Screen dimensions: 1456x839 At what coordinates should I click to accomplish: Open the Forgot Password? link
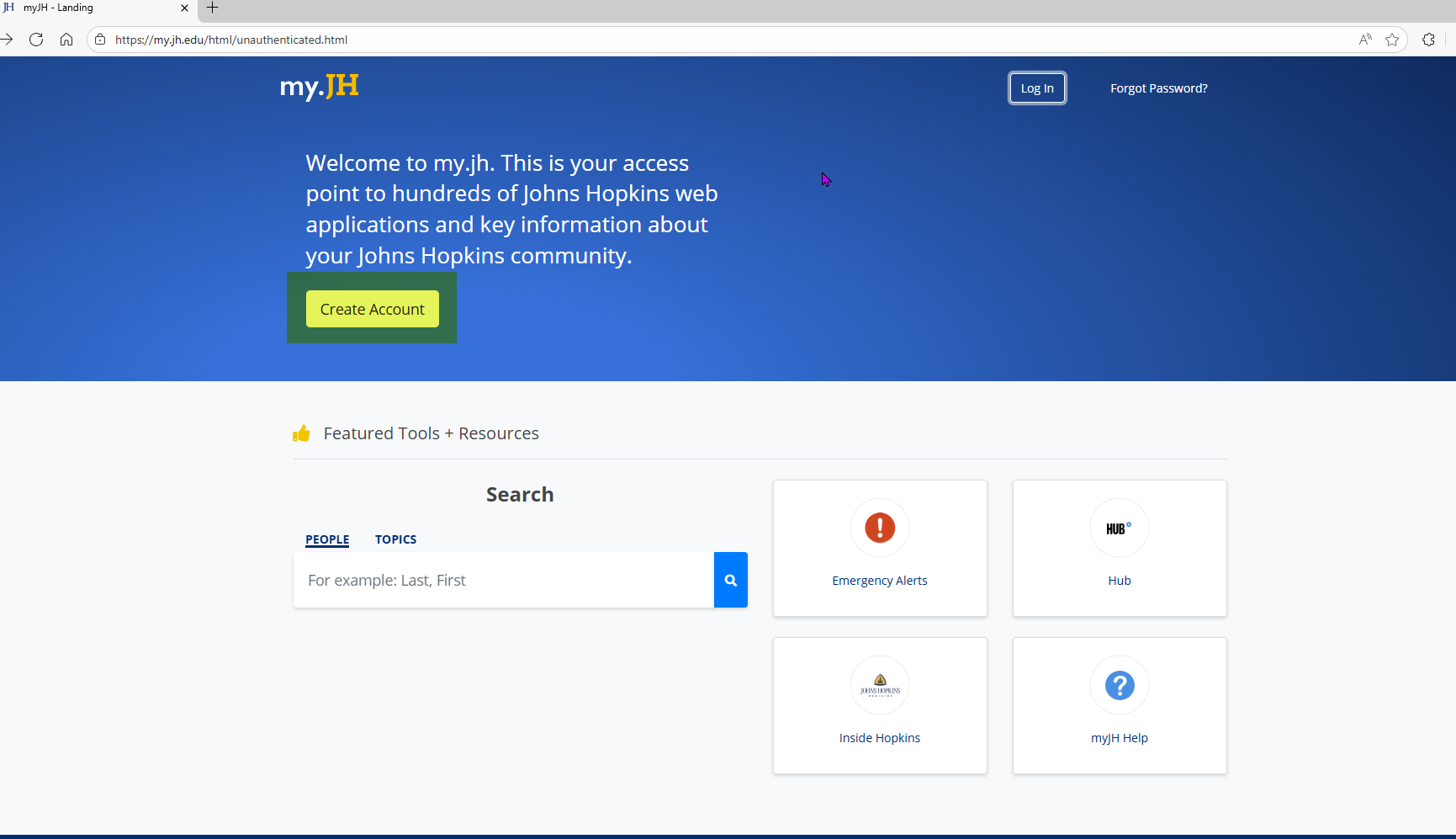point(1158,88)
